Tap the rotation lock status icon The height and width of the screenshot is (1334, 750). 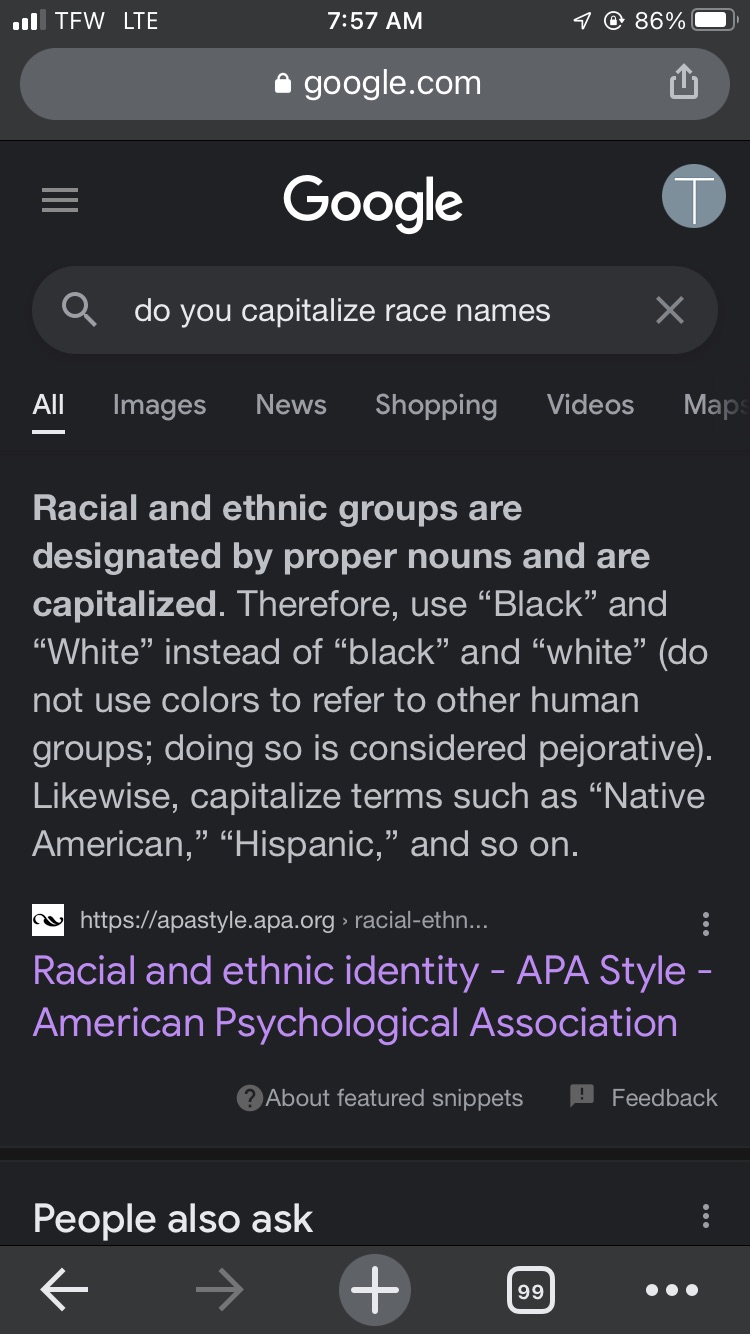point(614,21)
